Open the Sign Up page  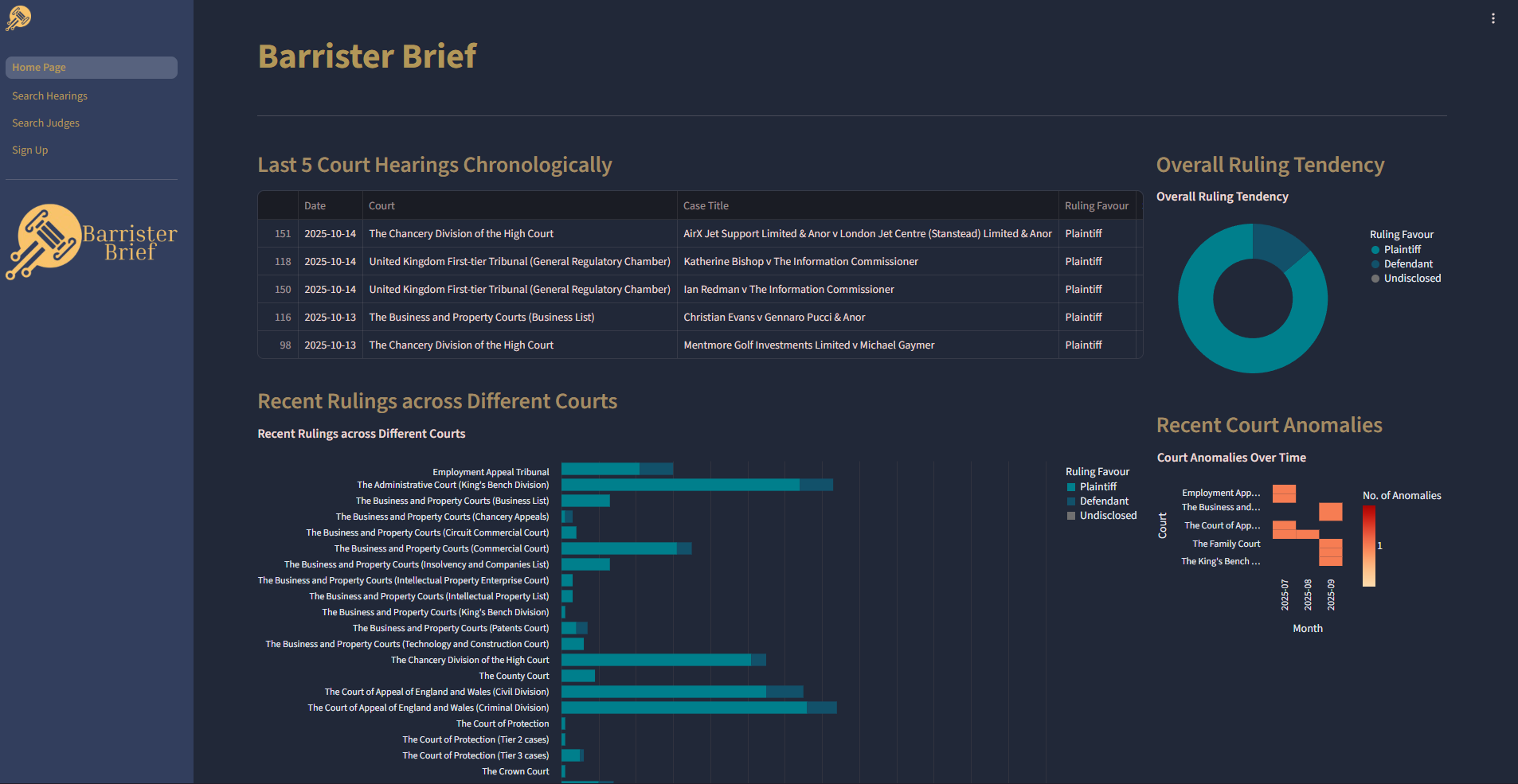tap(29, 150)
